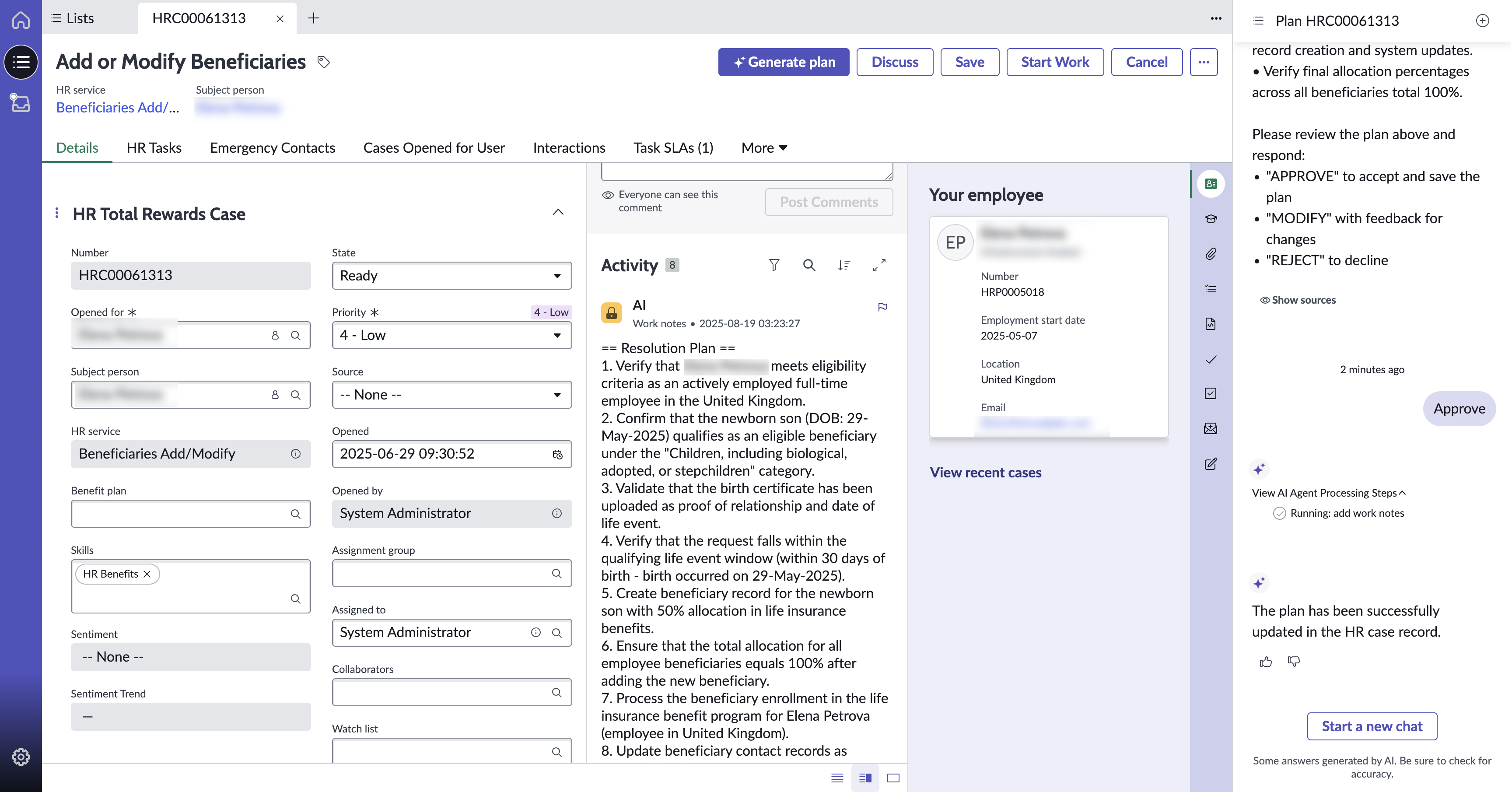Switch to the split layout view
This screenshot has width=1512, height=792.
click(865, 778)
